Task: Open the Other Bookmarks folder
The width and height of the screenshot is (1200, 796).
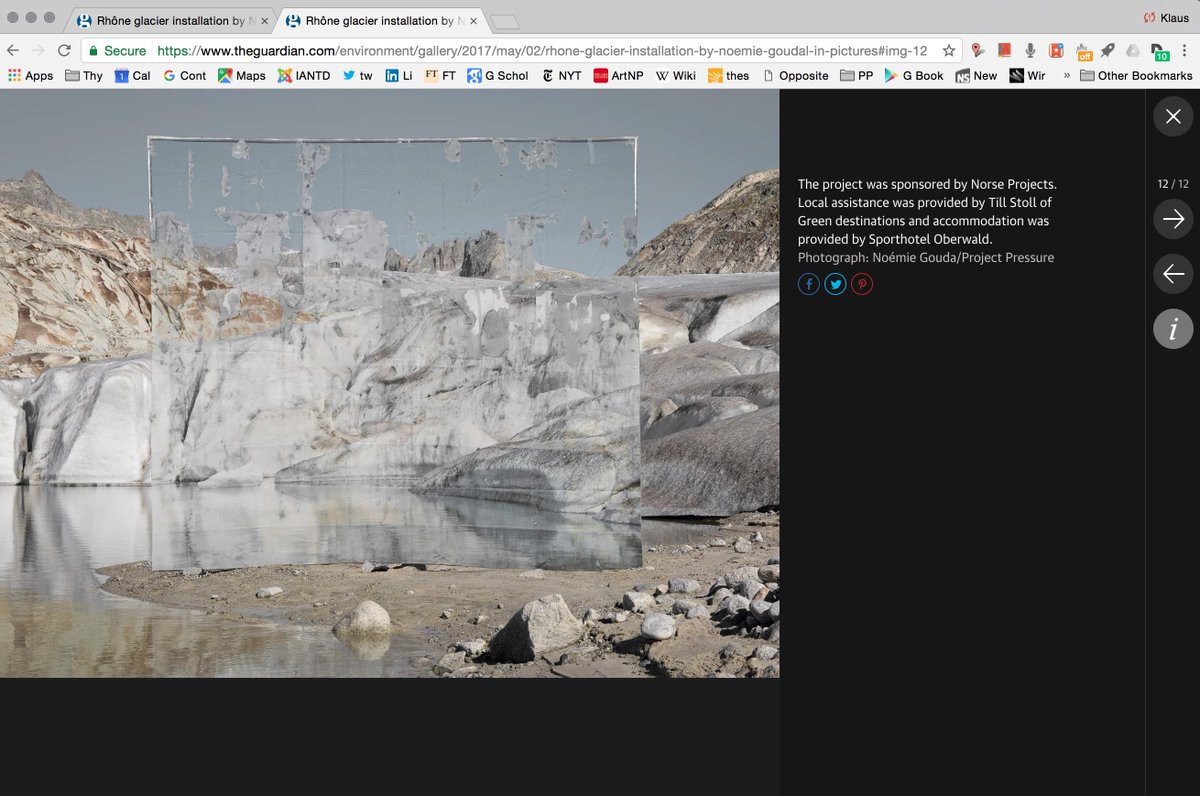Action: coord(1136,75)
